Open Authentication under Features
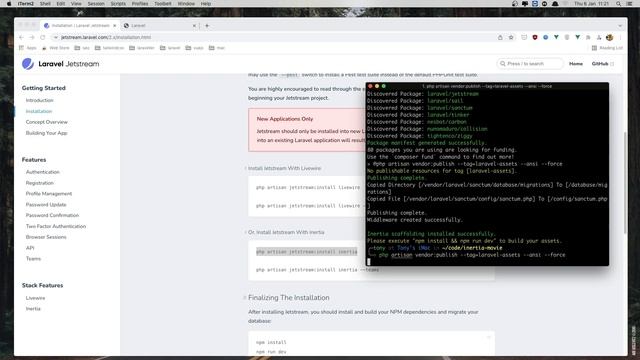The width and height of the screenshot is (640, 360). (42, 172)
